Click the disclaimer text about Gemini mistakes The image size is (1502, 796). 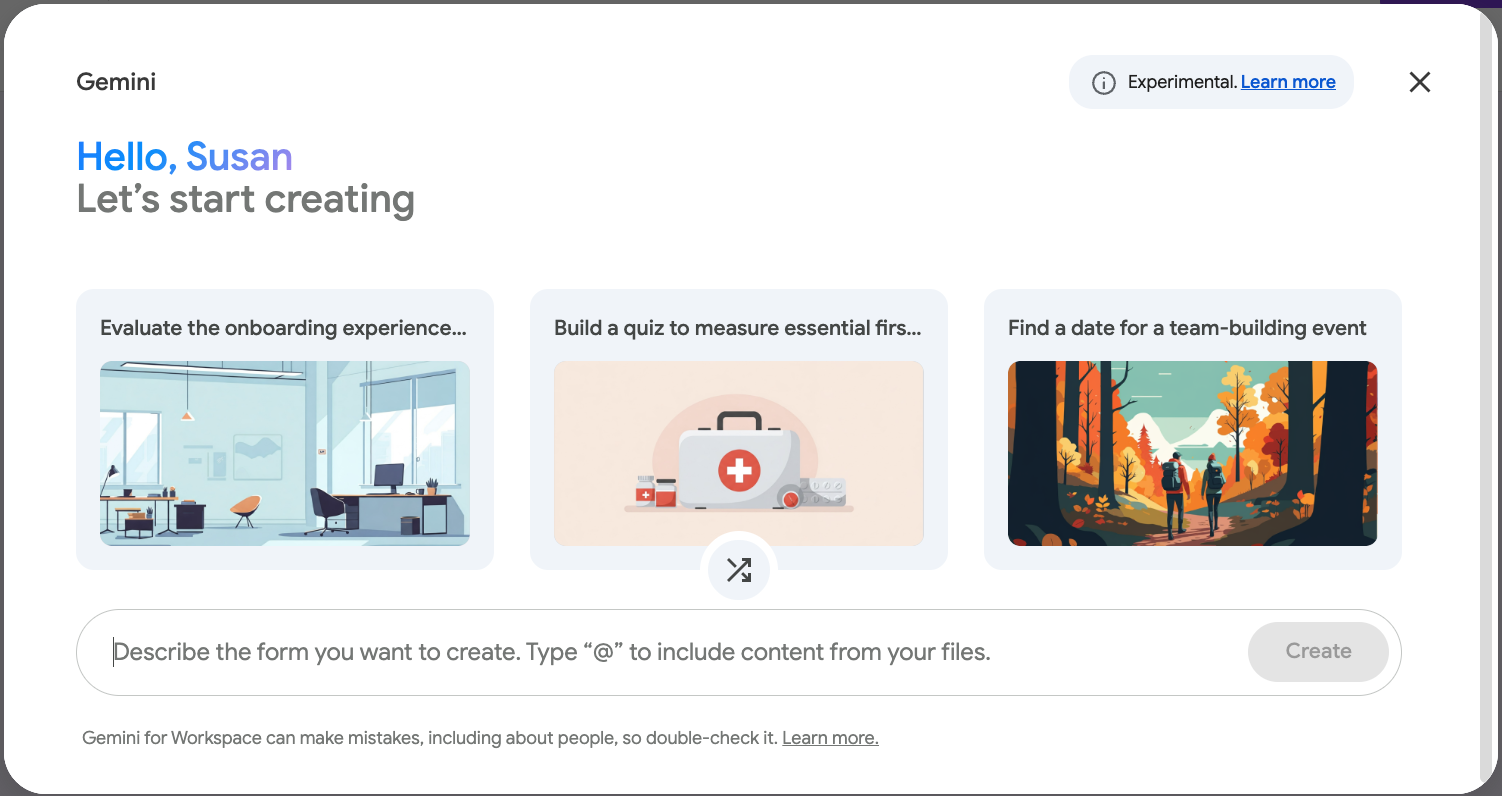[430, 737]
